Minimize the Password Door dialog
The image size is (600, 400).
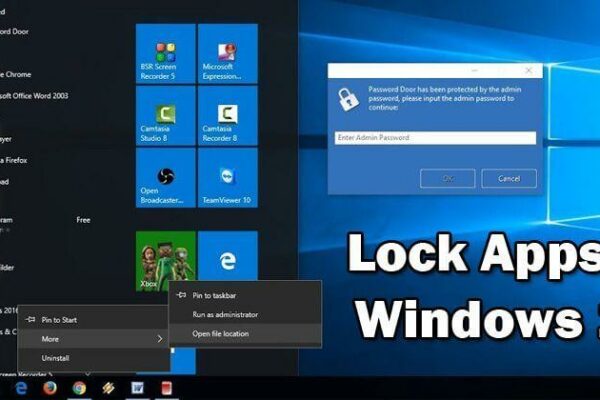point(474,70)
